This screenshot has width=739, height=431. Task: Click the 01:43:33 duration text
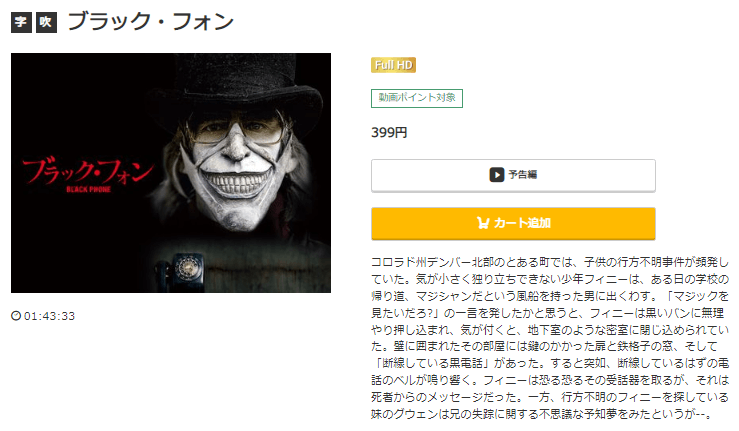(x=49, y=316)
